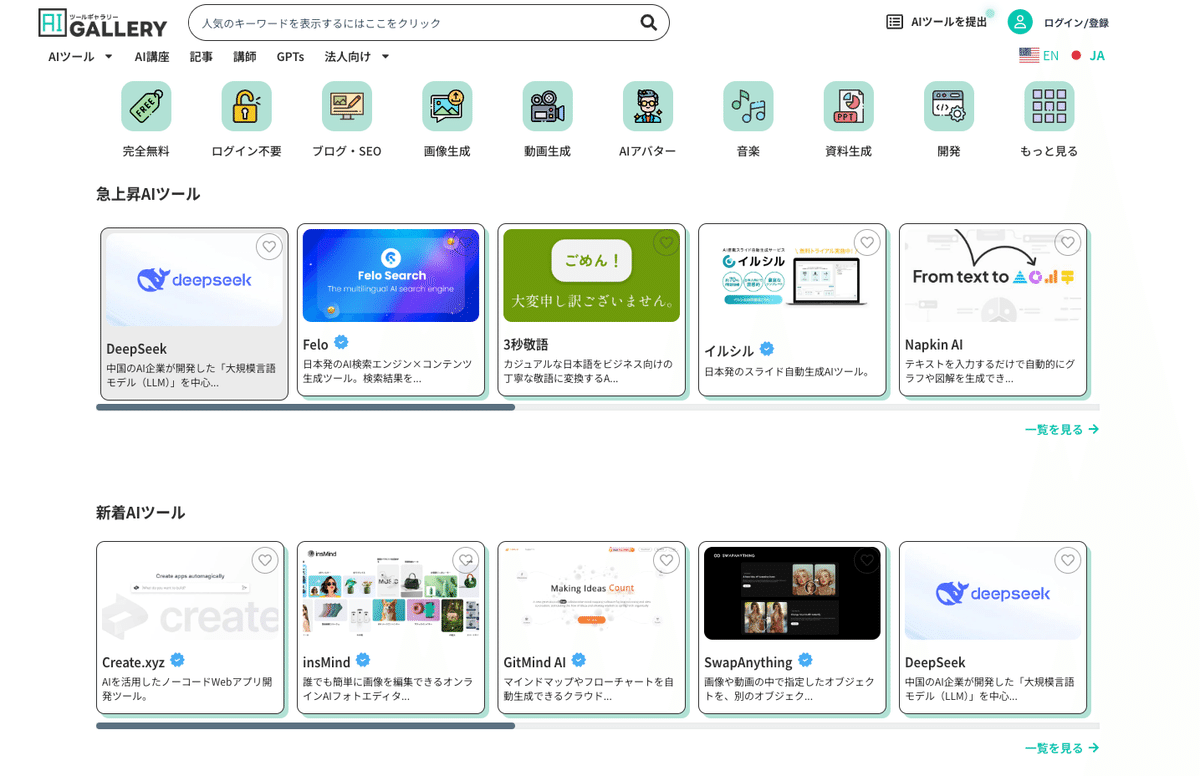Favorite the SwapAnything tool card
This screenshot has width=1200, height=776.
[866, 561]
